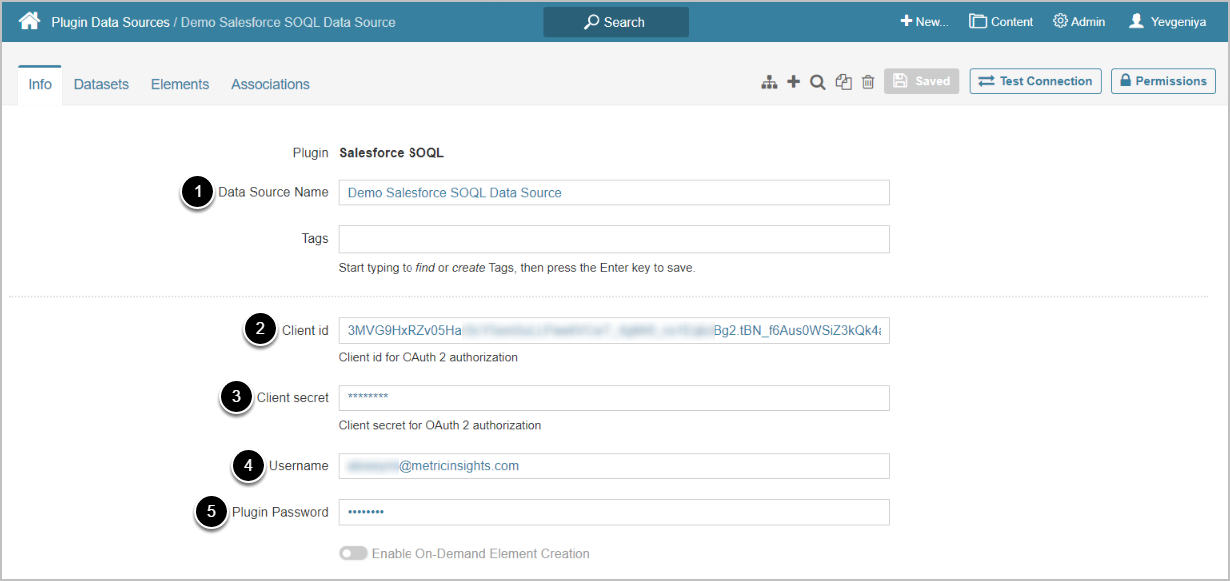This screenshot has width=1230, height=581.
Task: Click the Search box in header
Action: pos(616,22)
